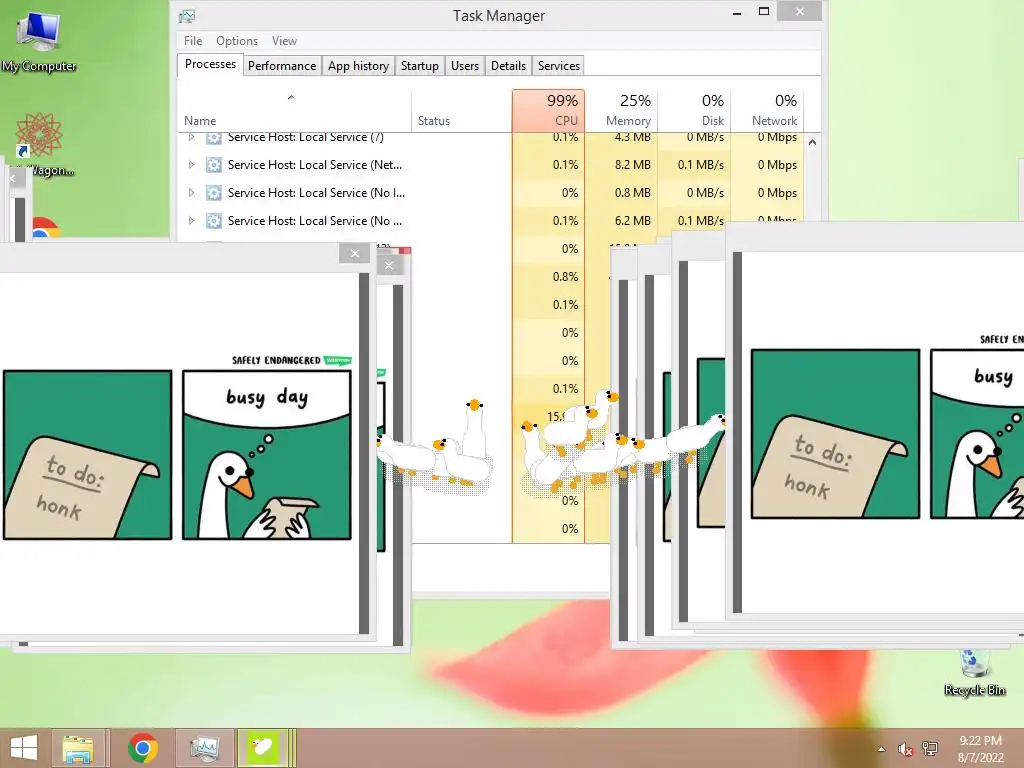Open the Recycle Bin desktop icon

[974, 673]
